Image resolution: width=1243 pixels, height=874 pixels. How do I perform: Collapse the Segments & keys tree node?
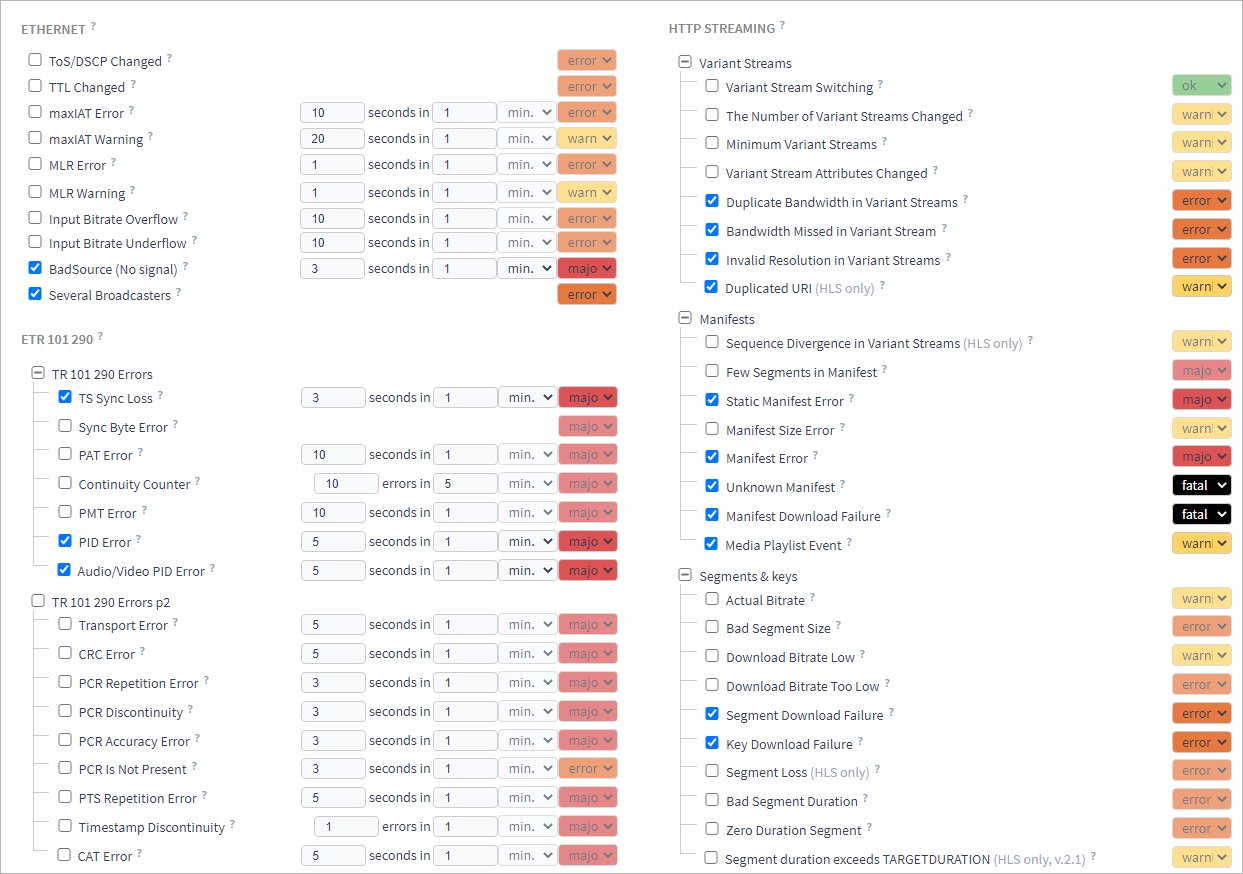click(685, 575)
